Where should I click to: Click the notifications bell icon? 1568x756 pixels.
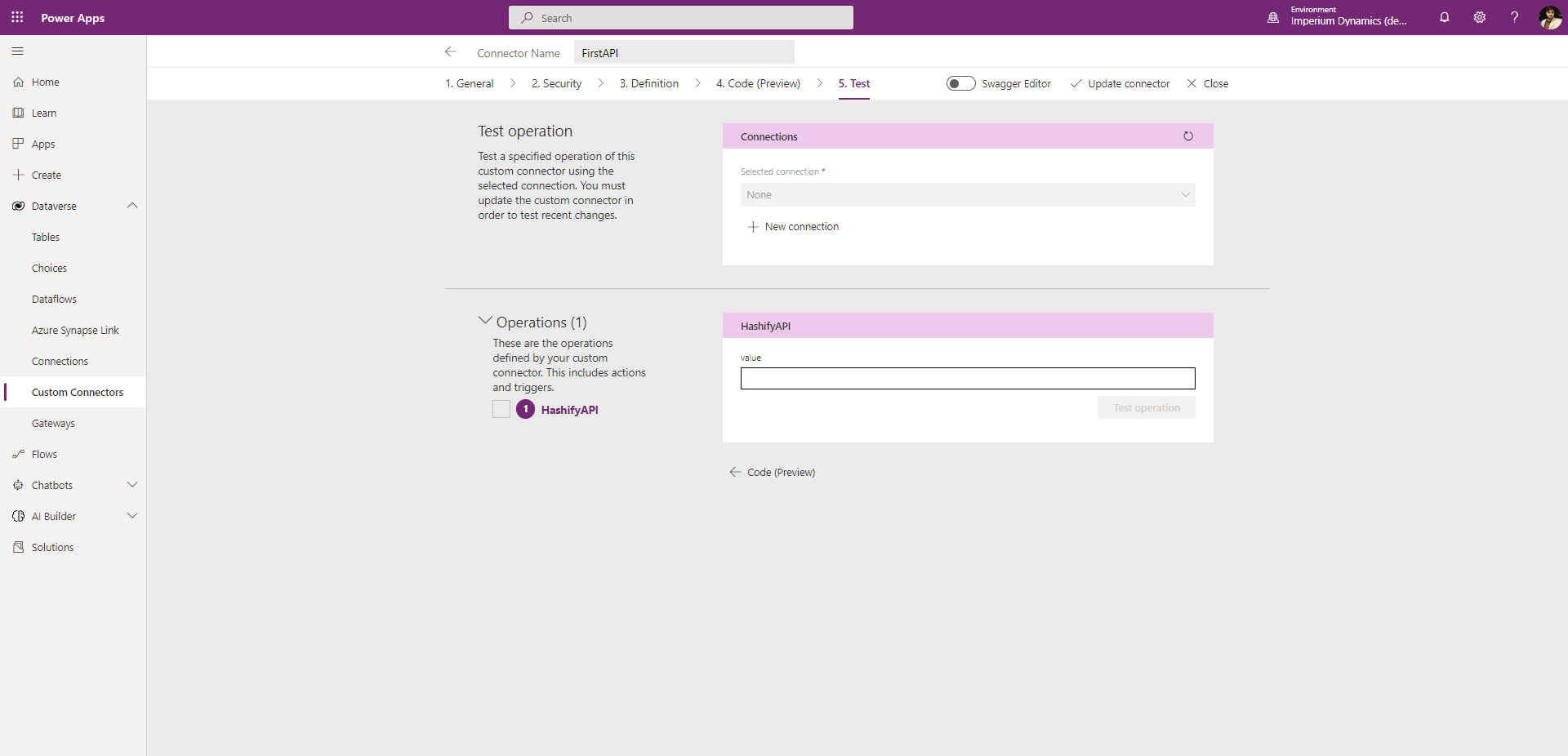coord(1444,17)
